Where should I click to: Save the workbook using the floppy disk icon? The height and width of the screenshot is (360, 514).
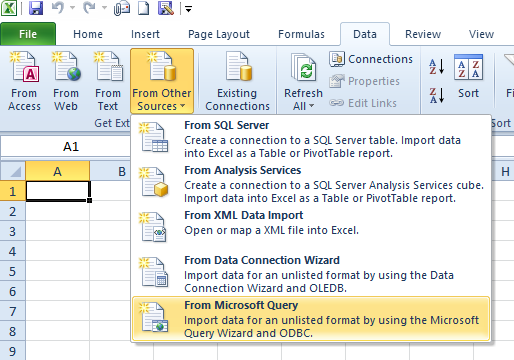point(36,8)
